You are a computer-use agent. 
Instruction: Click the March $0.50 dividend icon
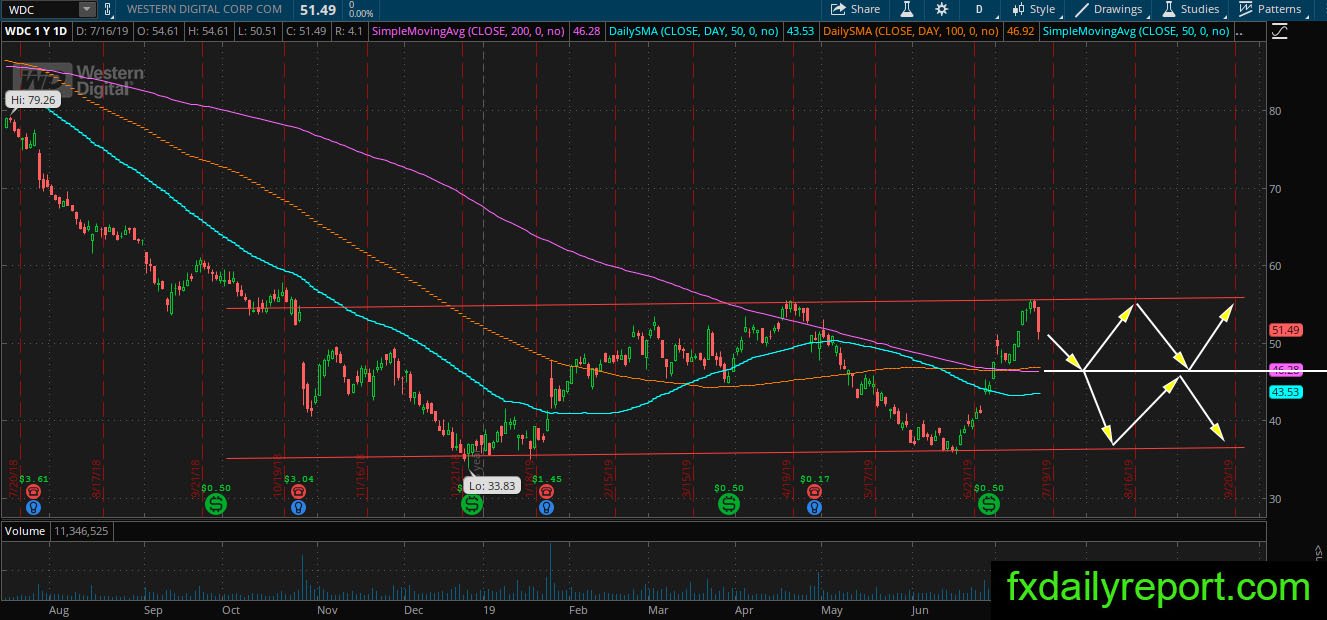[x=729, y=504]
